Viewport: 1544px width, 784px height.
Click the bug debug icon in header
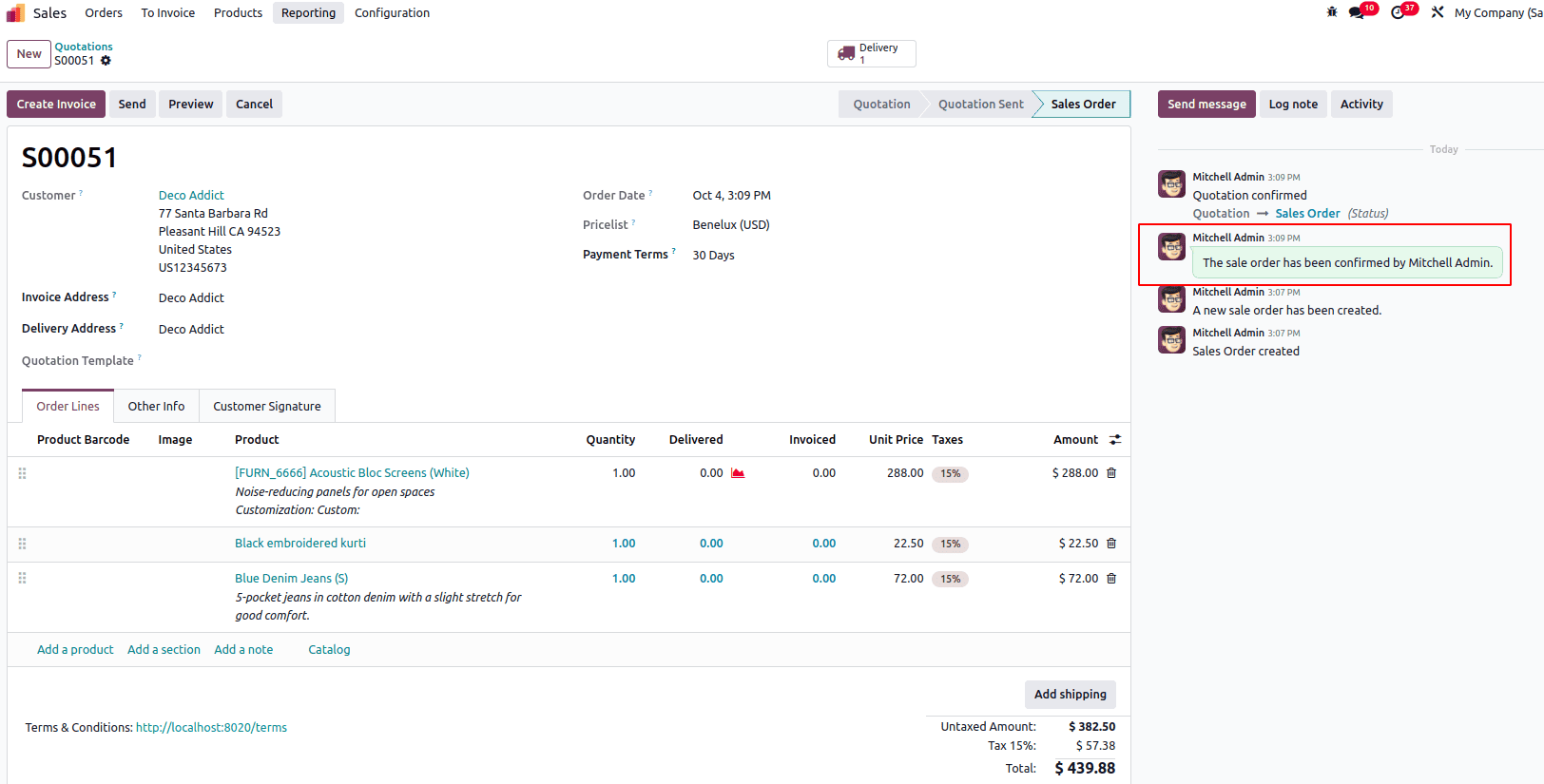pos(1331,12)
